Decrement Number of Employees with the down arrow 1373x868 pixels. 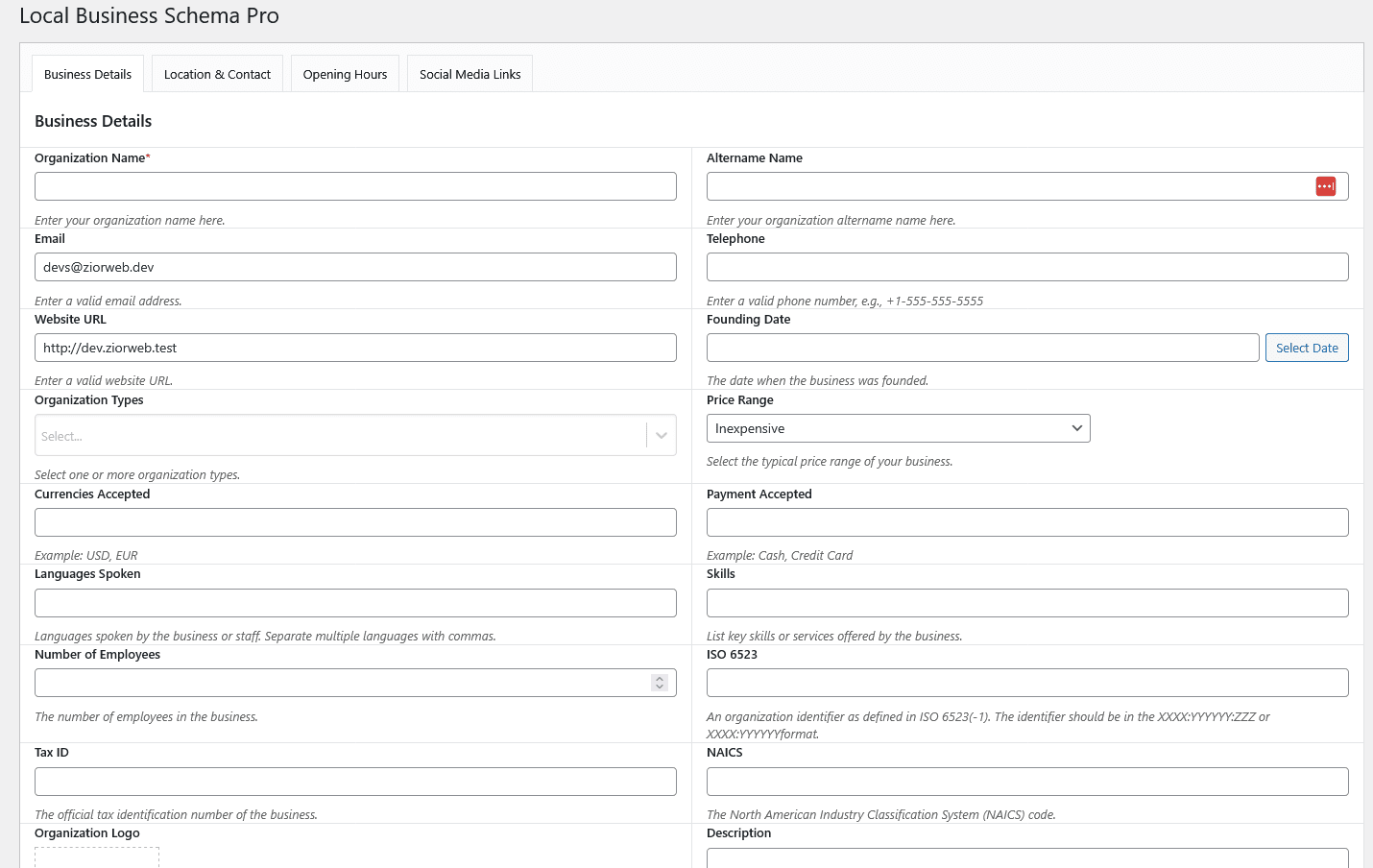tap(659, 687)
